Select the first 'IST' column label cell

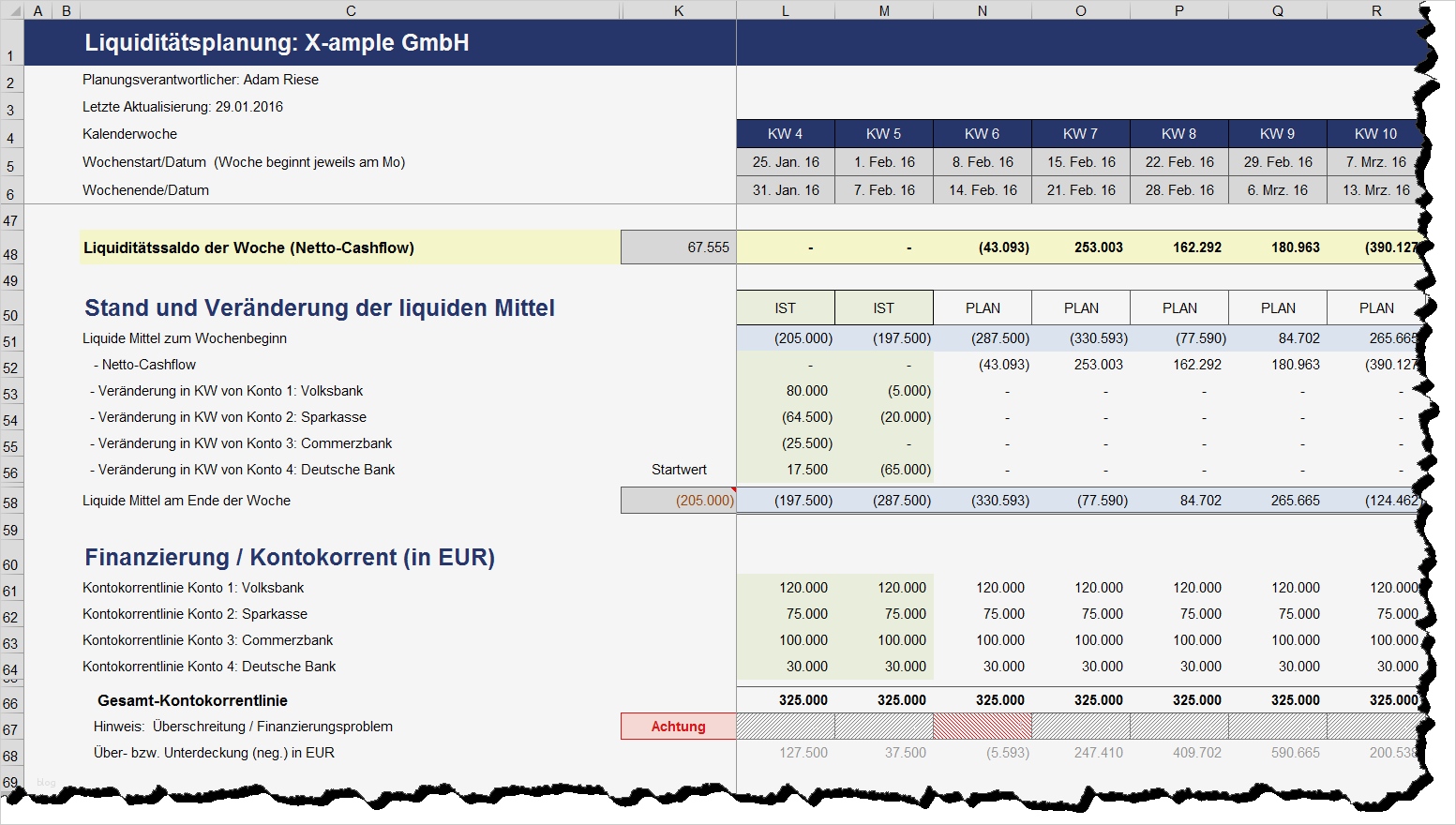785,307
